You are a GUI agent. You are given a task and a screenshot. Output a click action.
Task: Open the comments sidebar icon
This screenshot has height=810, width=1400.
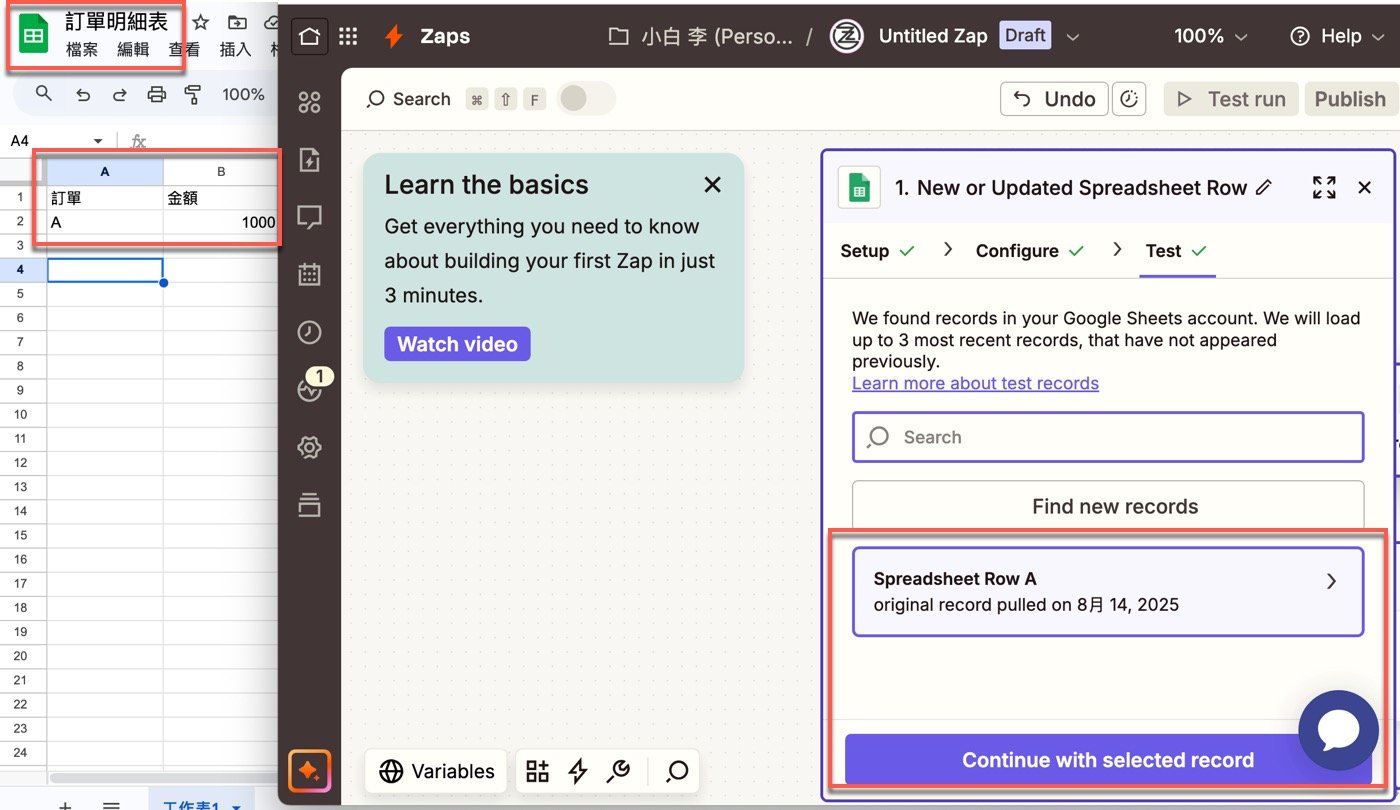(x=309, y=217)
